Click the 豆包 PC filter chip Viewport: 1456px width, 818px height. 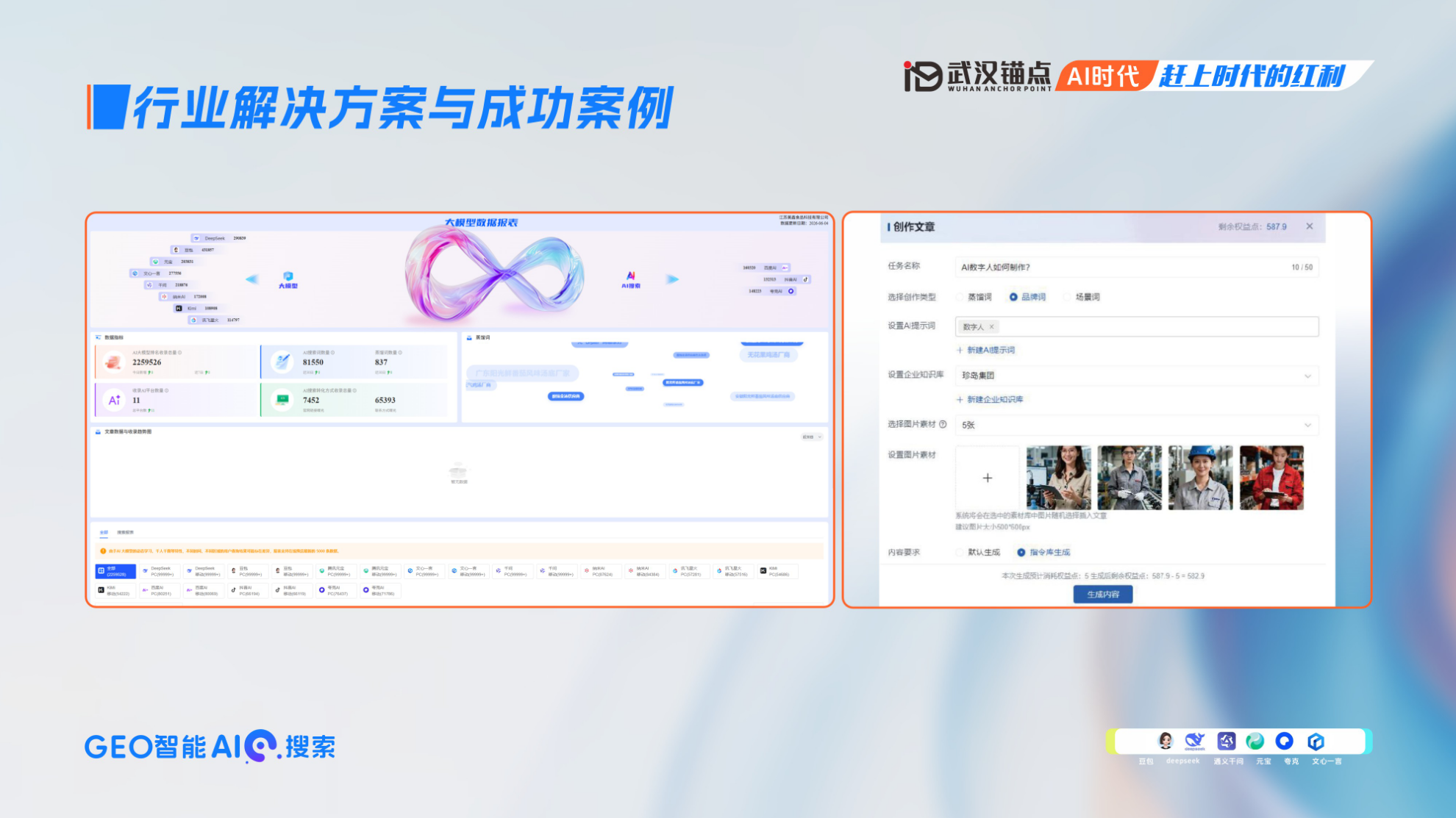tap(248, 571)
